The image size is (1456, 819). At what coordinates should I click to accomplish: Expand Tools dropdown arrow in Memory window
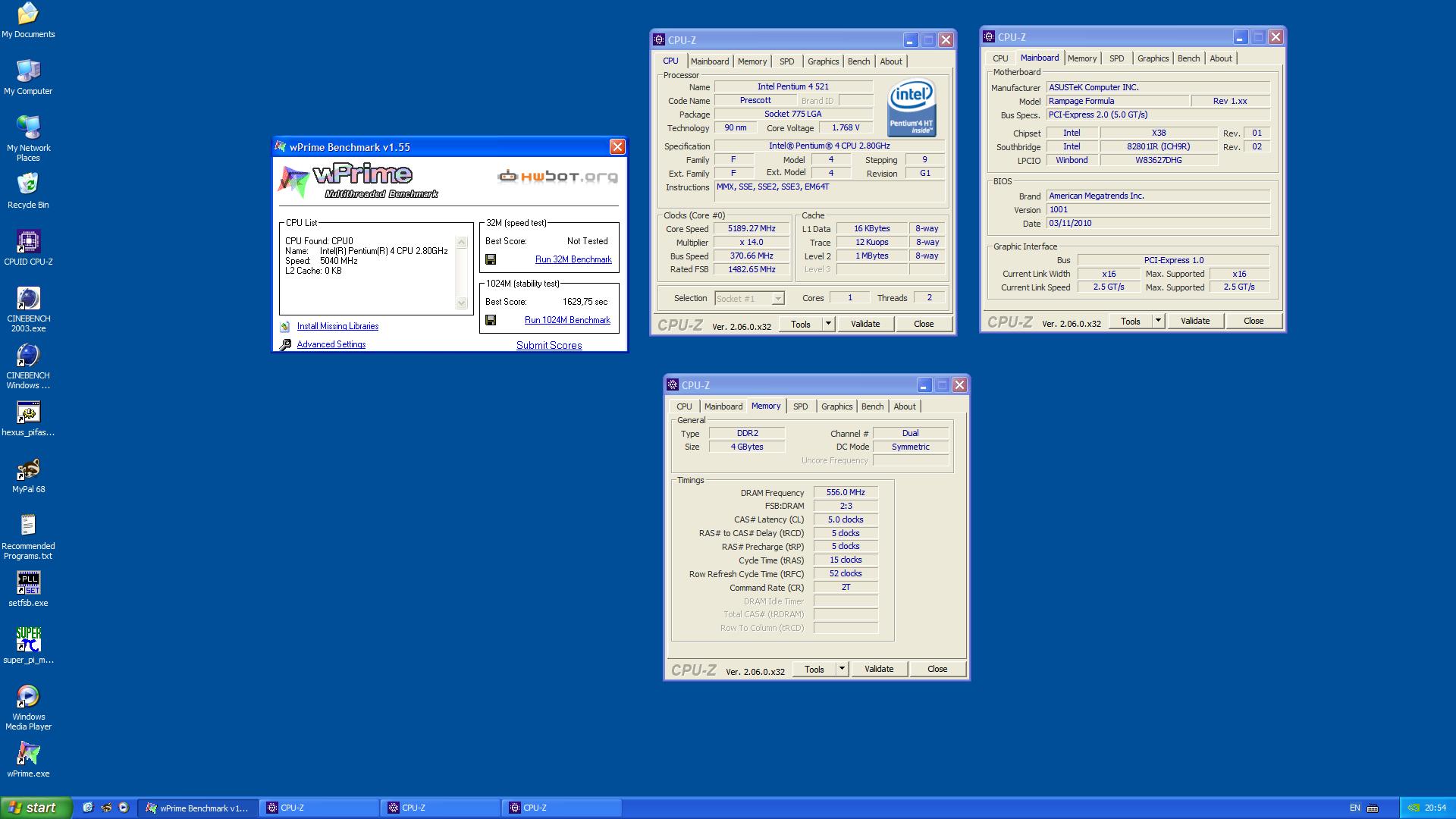coord(842,670)
